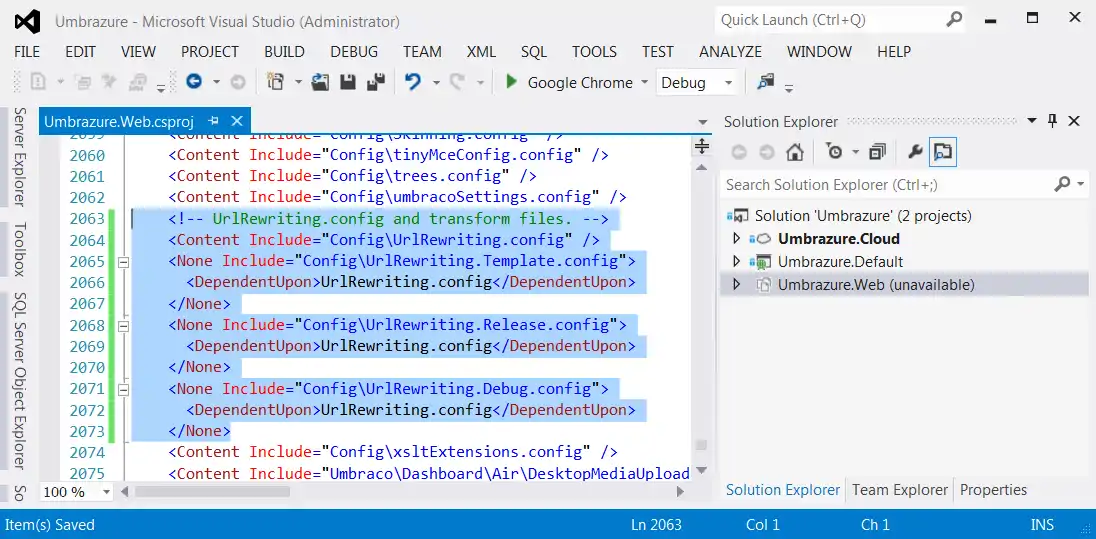Open the Undo history dropdown arrow

click(436, 82)
